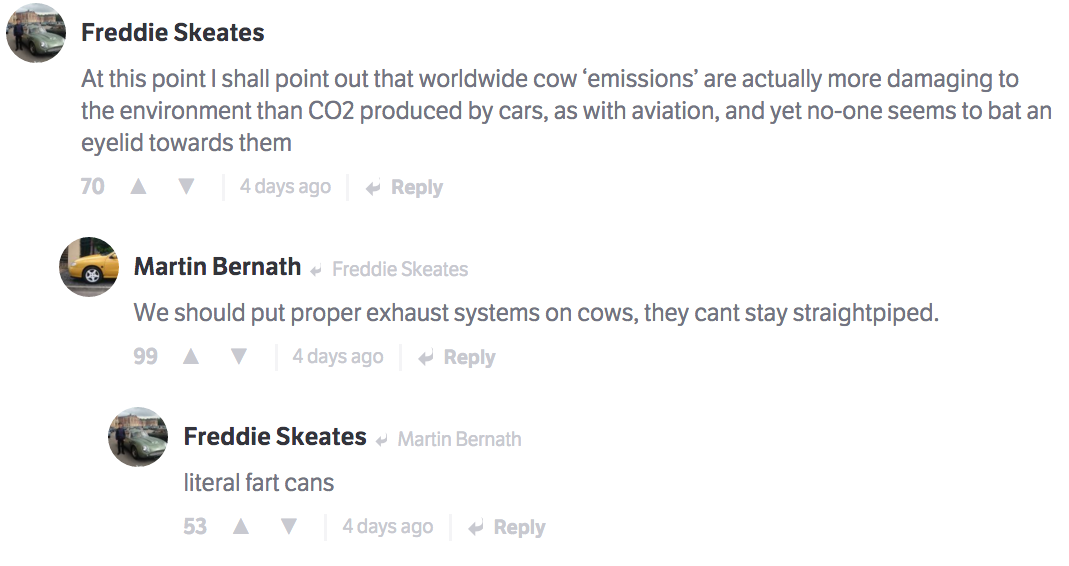
Task: Reply to the cow emissions comment
Action: click(405, 188)
